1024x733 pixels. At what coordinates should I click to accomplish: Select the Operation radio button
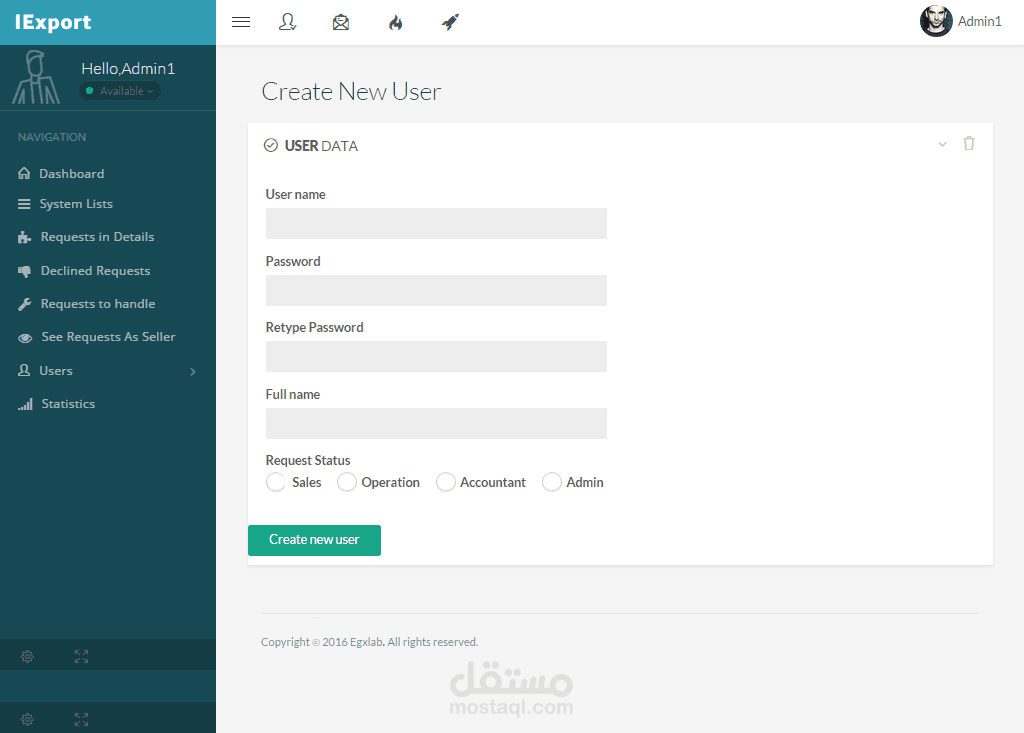(347, 482)
